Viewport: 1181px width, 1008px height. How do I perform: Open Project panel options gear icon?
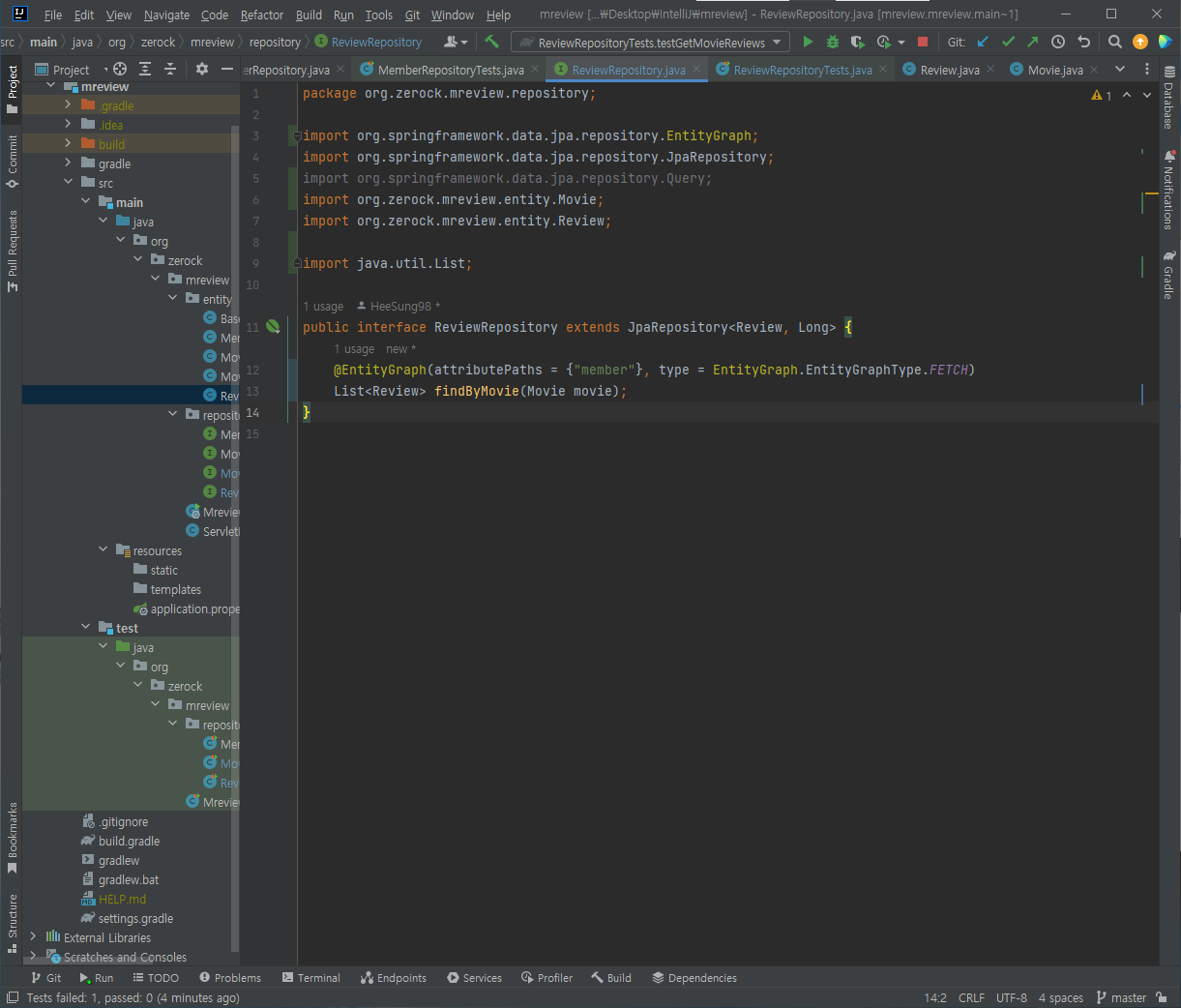point(202,69)
